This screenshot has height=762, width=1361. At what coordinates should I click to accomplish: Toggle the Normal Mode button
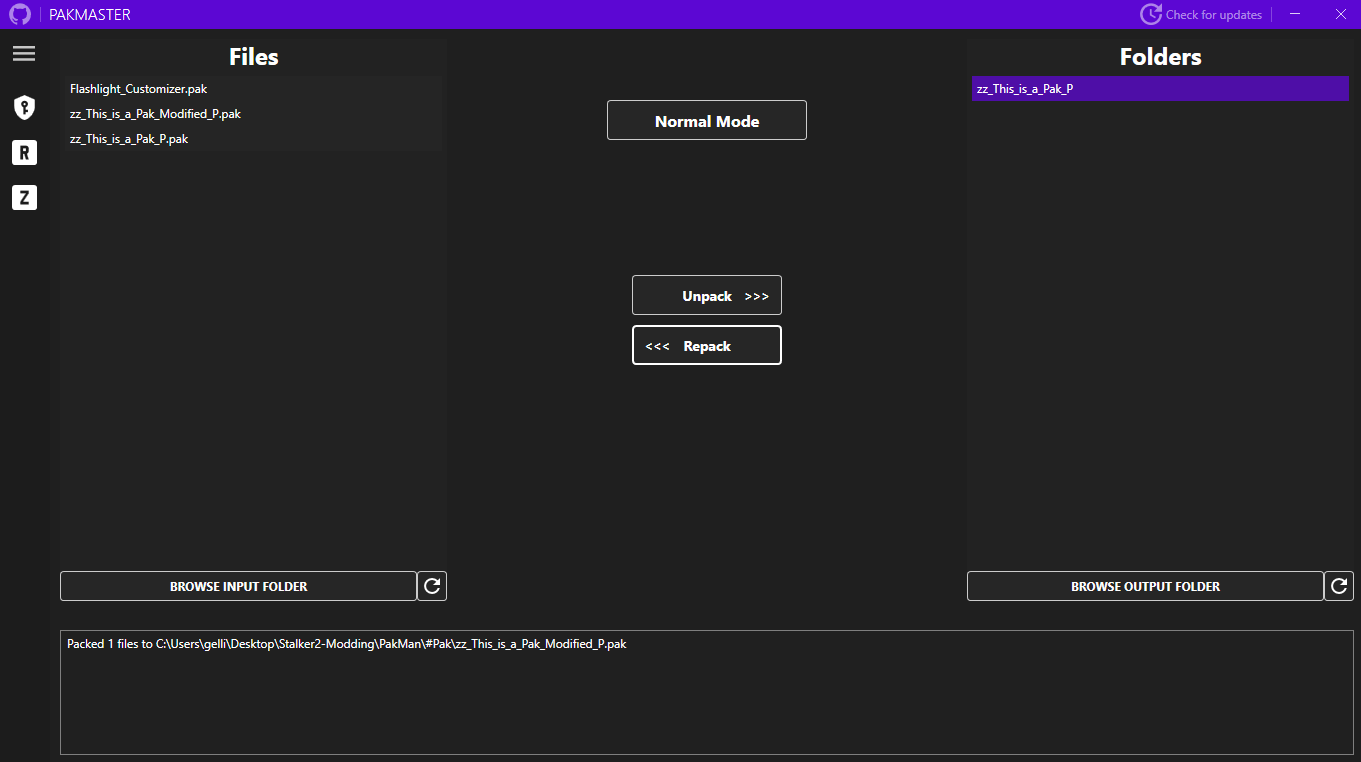[707, 120]
